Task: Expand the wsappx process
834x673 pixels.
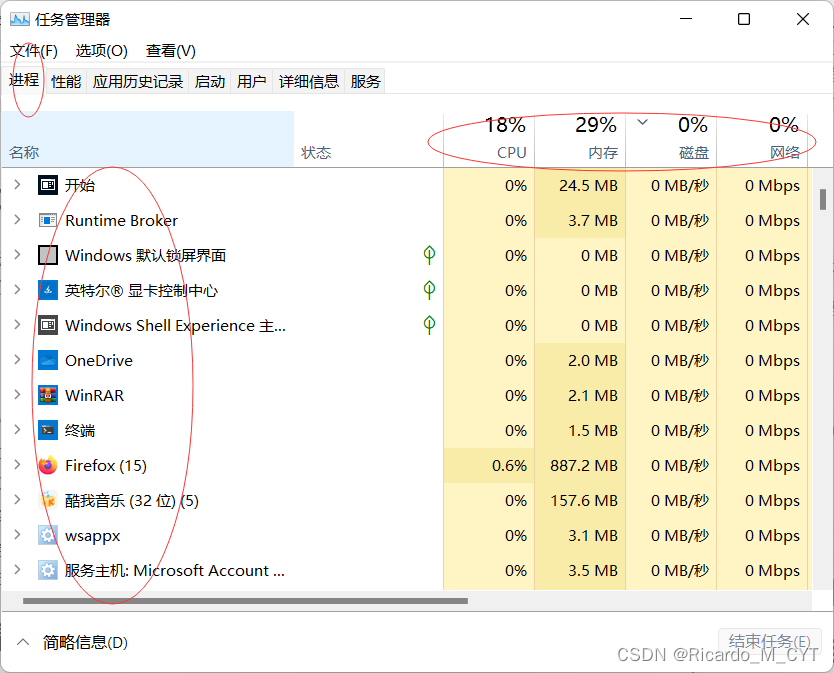Action: pos(17,535)
